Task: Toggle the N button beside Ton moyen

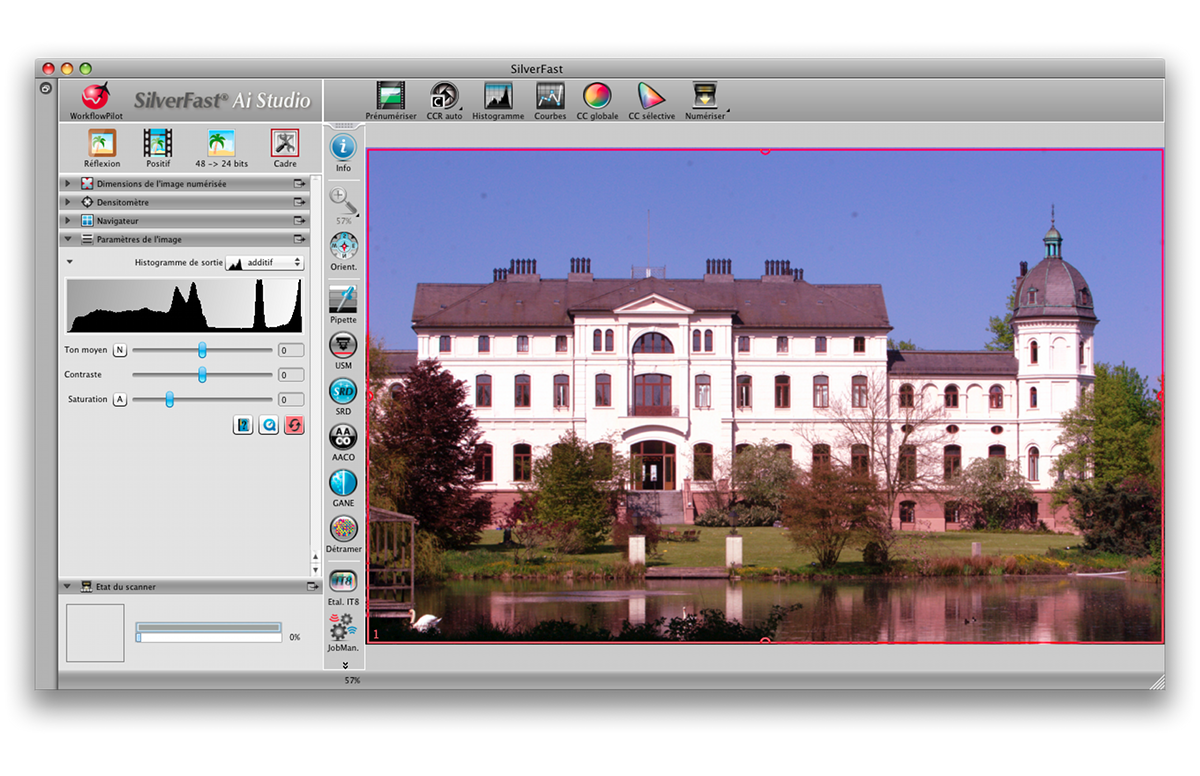Action: [x=120, y=350]
